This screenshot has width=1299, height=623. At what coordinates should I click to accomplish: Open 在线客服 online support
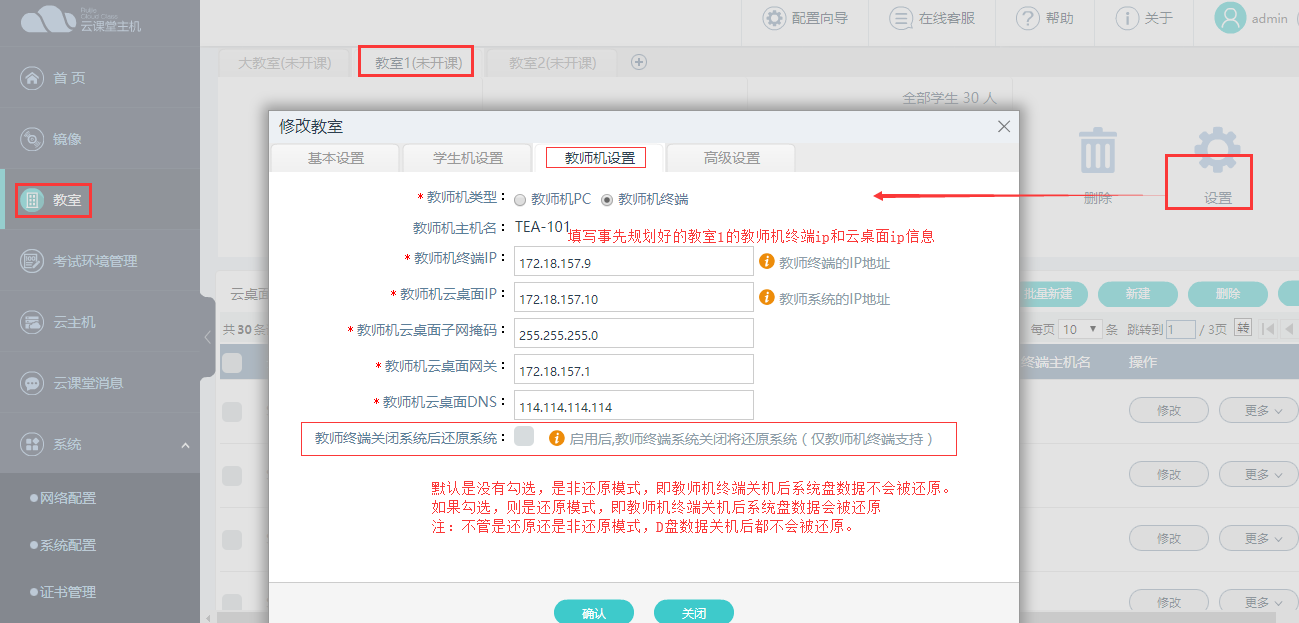pos(932,18)
